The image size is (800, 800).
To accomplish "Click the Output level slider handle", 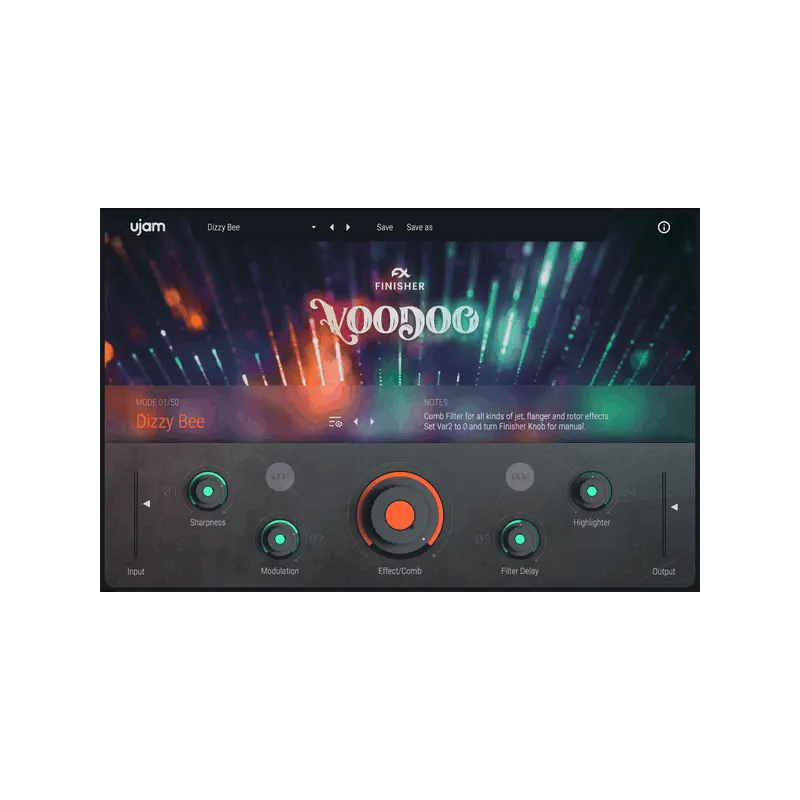I will pyautogui.click(x=674, y=507).
